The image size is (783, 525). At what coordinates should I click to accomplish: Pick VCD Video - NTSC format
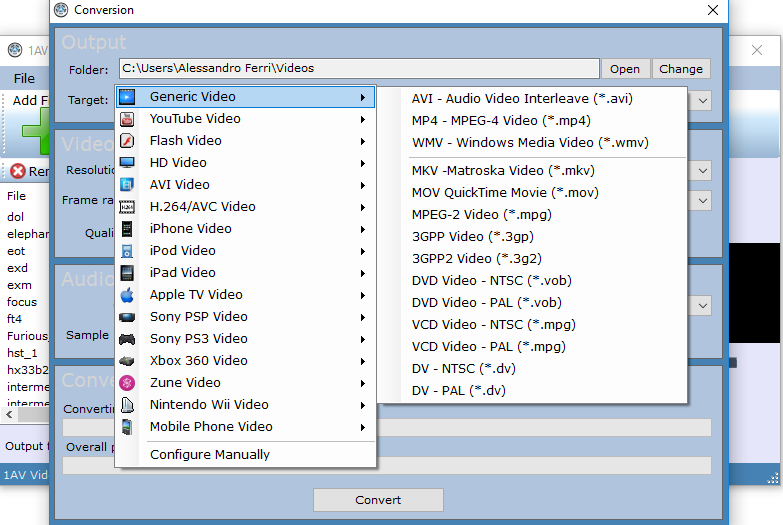[532, 325]
